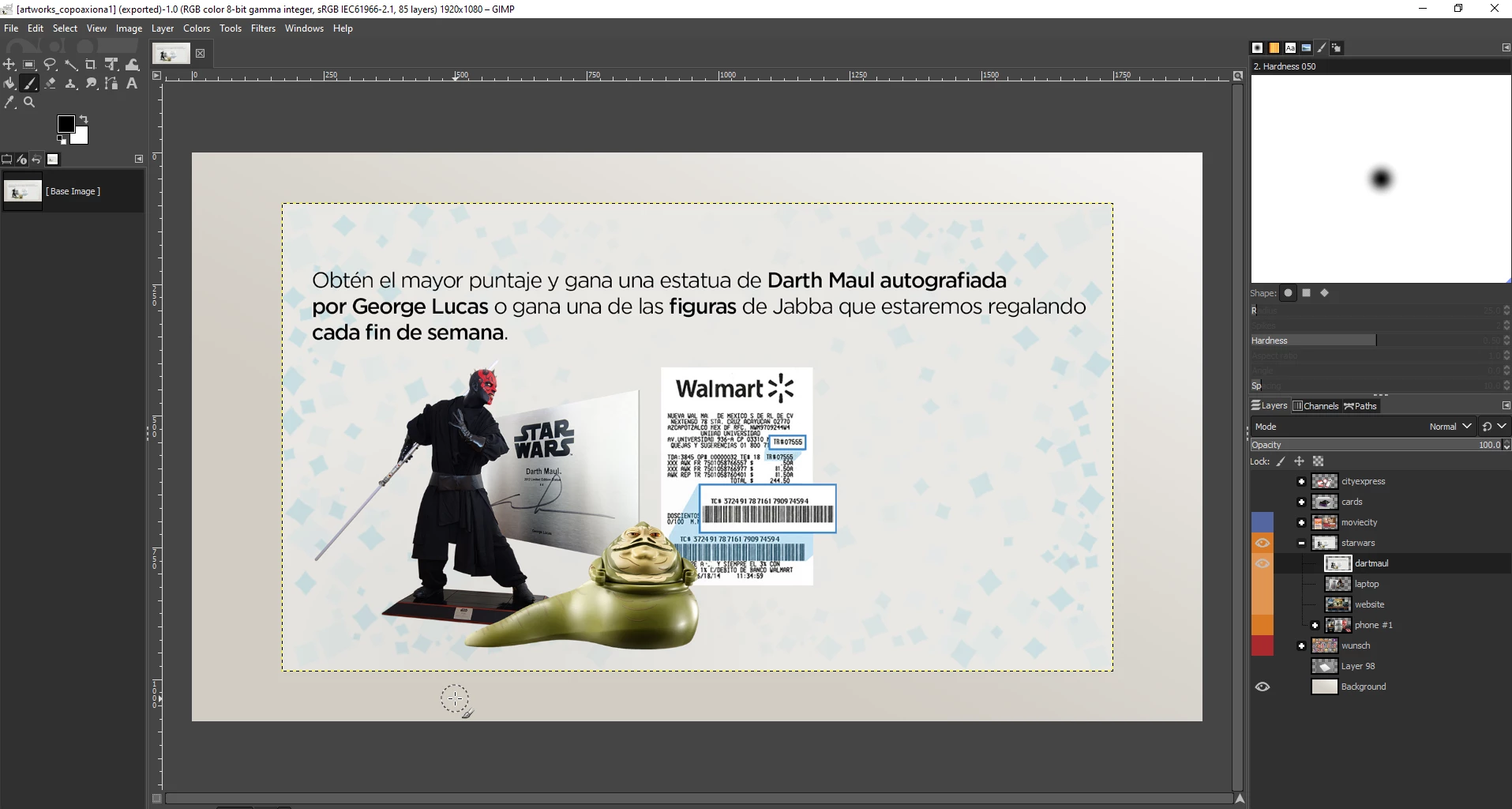Open the Document History tab
The height and width of the screenshot is (809, 1512).
(x=1306, y=48)
